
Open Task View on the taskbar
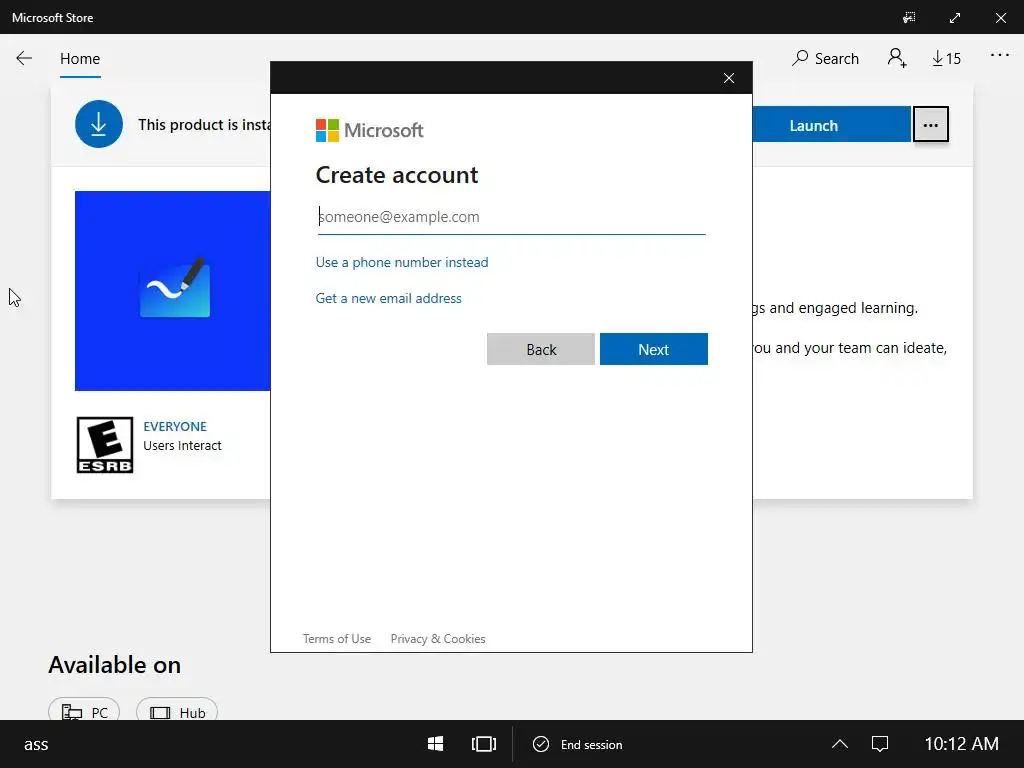point(484,744)
